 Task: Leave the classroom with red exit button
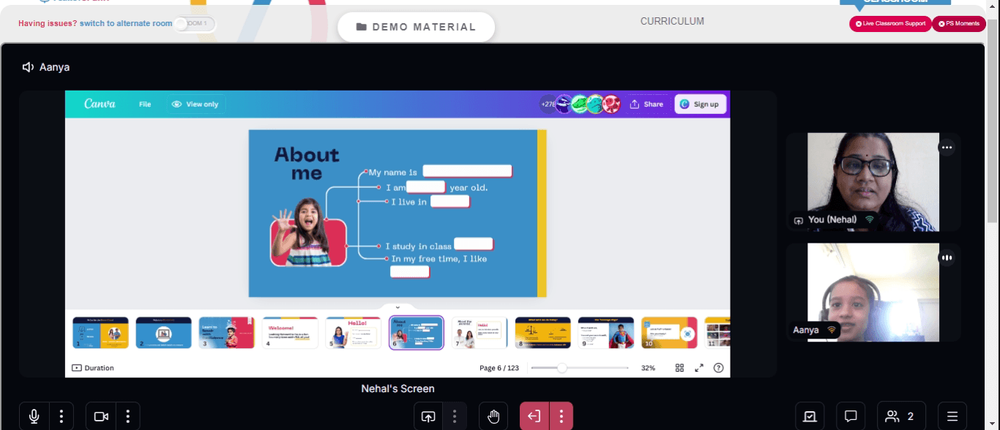tap(534, 417)
